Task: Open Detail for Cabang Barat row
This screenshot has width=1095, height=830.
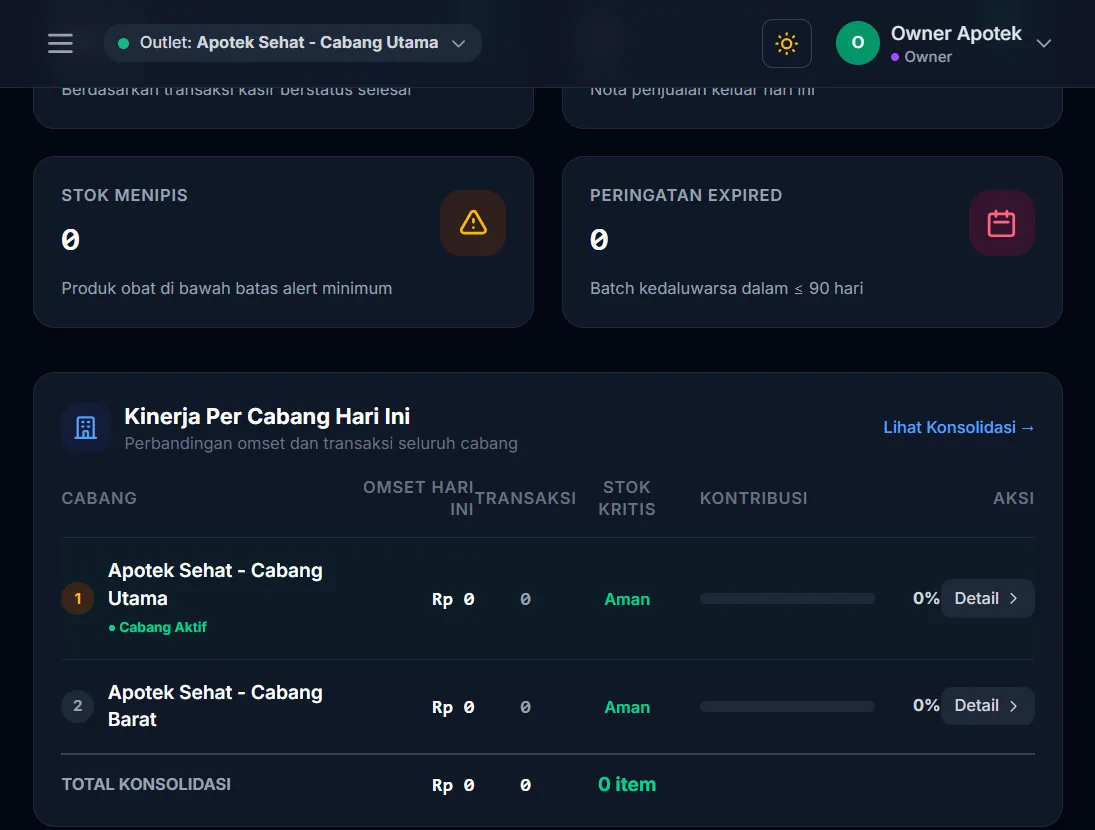Action: (987, 706)
